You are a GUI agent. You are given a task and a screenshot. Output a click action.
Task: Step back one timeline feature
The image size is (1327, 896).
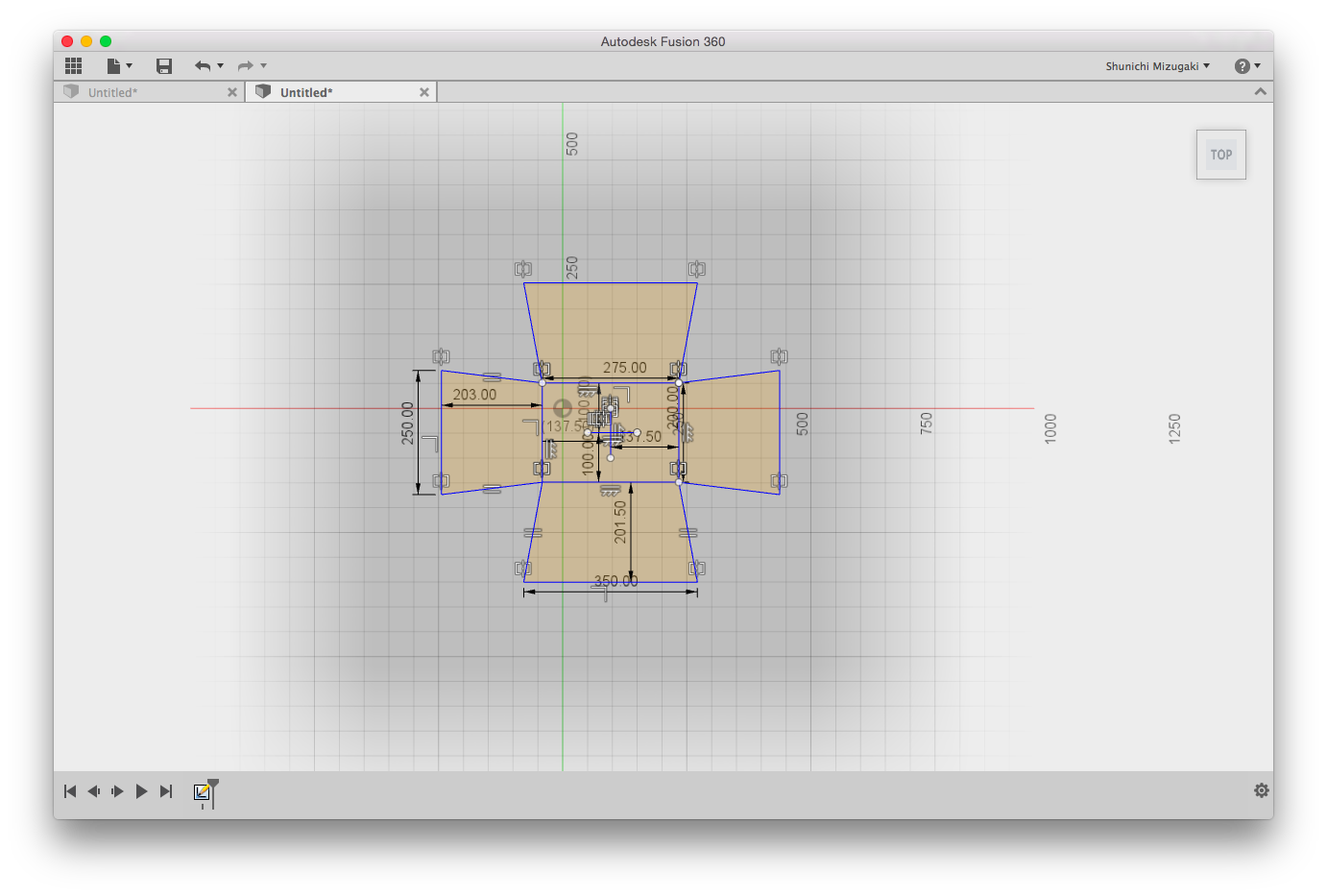[x=94, y=791]
